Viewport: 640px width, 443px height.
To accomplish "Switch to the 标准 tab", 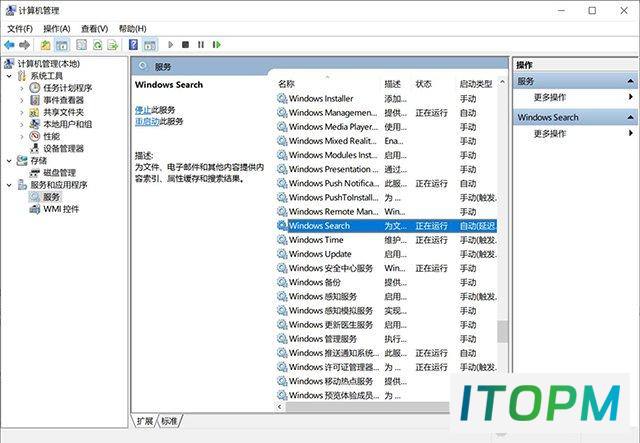I will 169,421.
